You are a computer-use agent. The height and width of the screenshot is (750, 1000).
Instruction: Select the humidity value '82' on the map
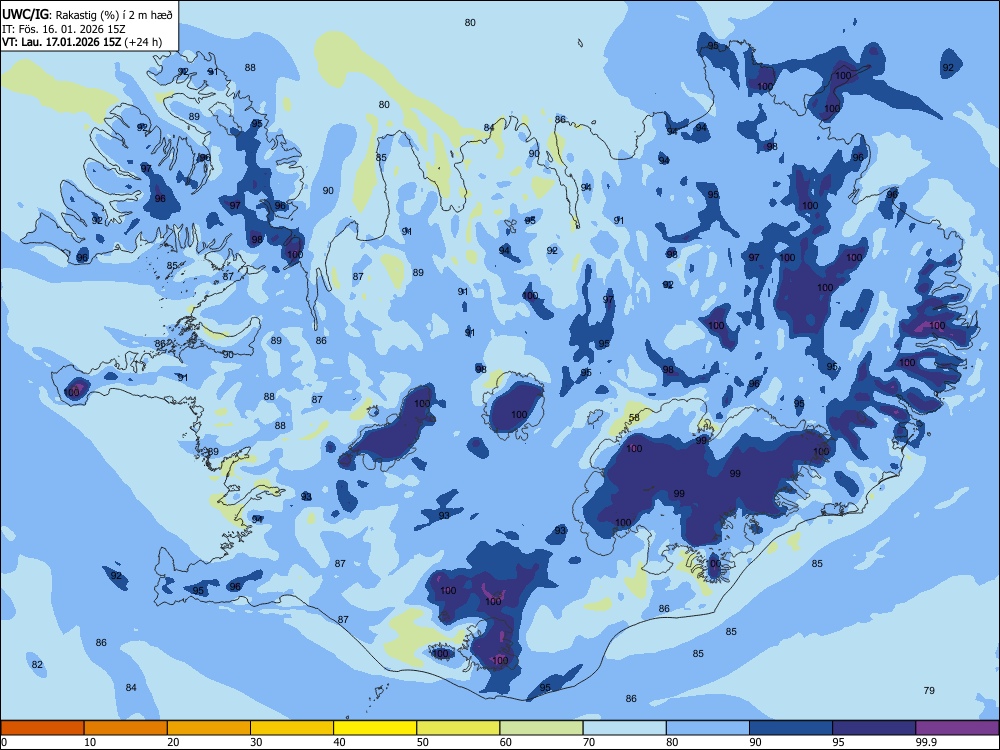pyautogui.click(x=37, y=665)
